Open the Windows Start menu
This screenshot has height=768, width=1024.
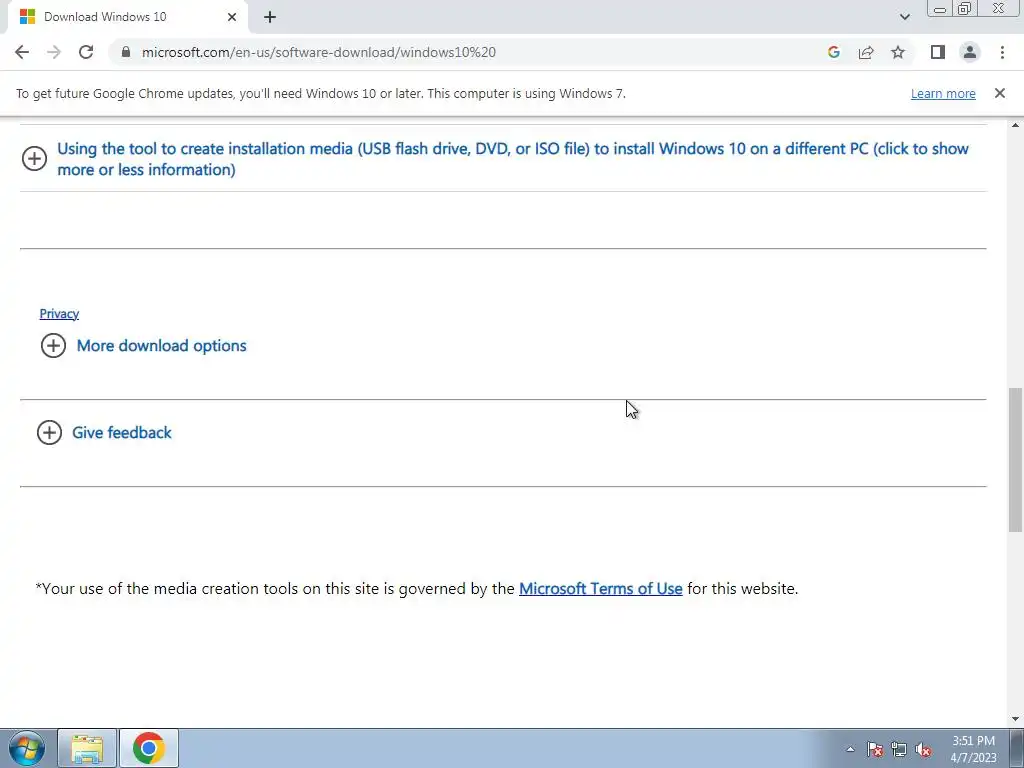click(x=27, y=748)
